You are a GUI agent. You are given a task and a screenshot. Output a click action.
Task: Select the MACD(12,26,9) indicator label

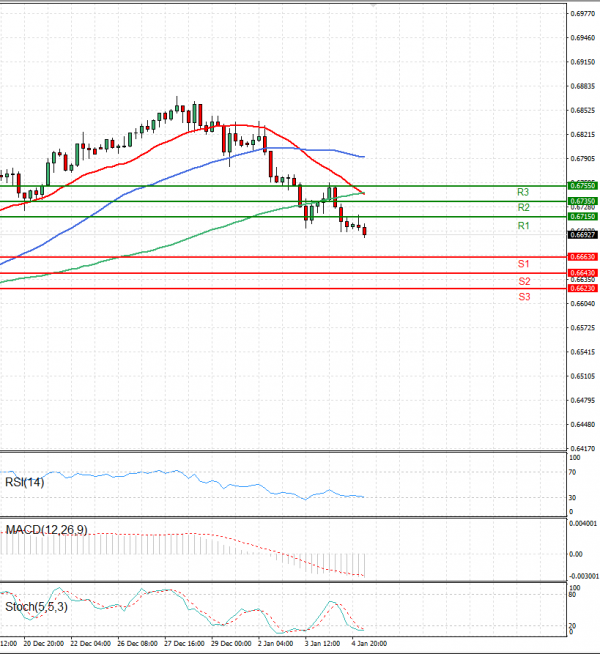[46, 529]
